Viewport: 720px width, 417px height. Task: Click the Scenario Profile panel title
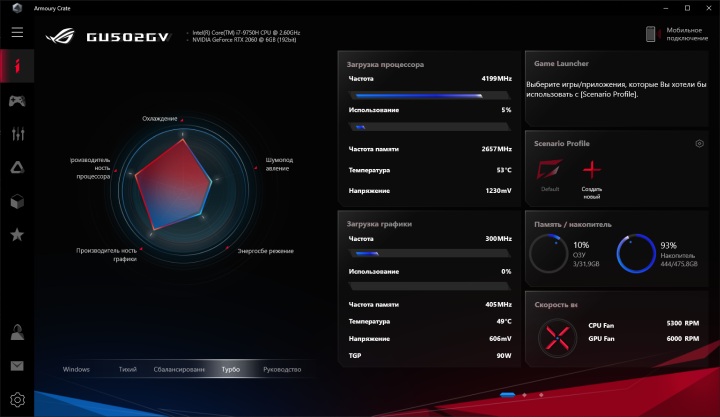click(x=562, y=143)
